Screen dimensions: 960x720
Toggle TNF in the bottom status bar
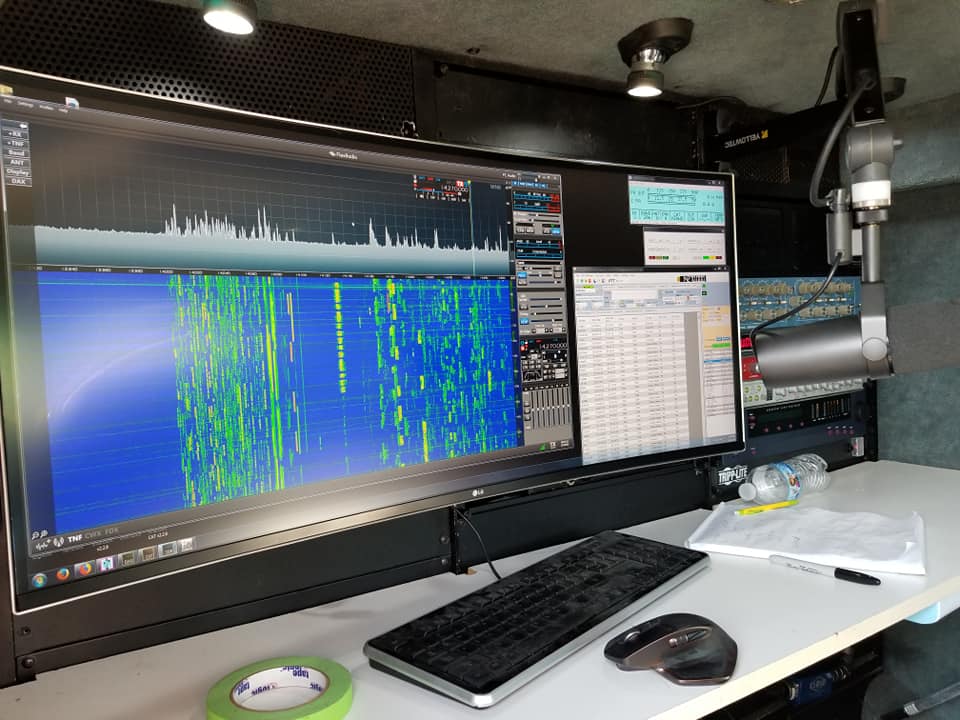click(x=75, y=538)
